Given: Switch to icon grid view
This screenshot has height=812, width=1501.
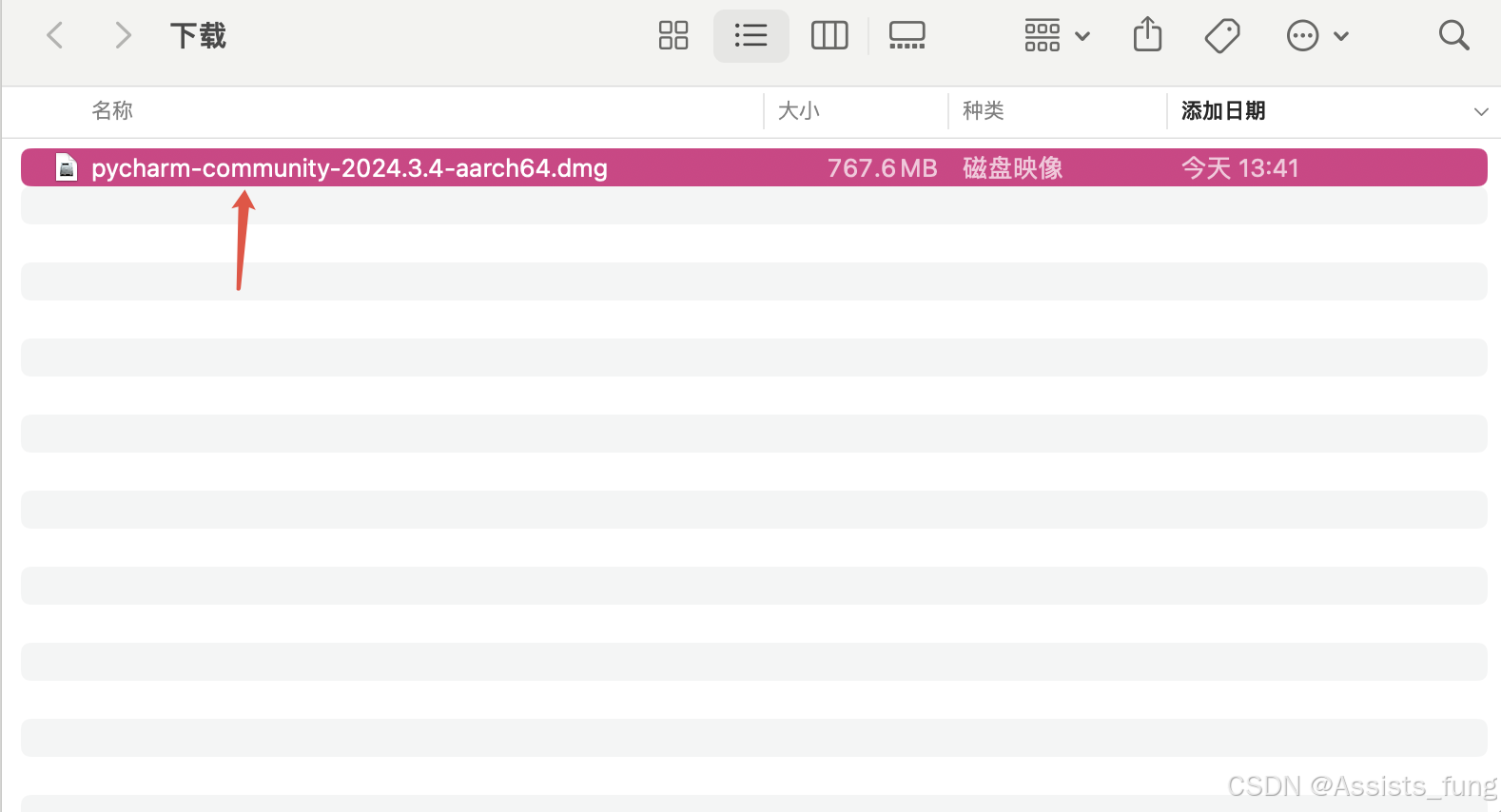Looking at the screenshot, I should [x=673, y=36].
